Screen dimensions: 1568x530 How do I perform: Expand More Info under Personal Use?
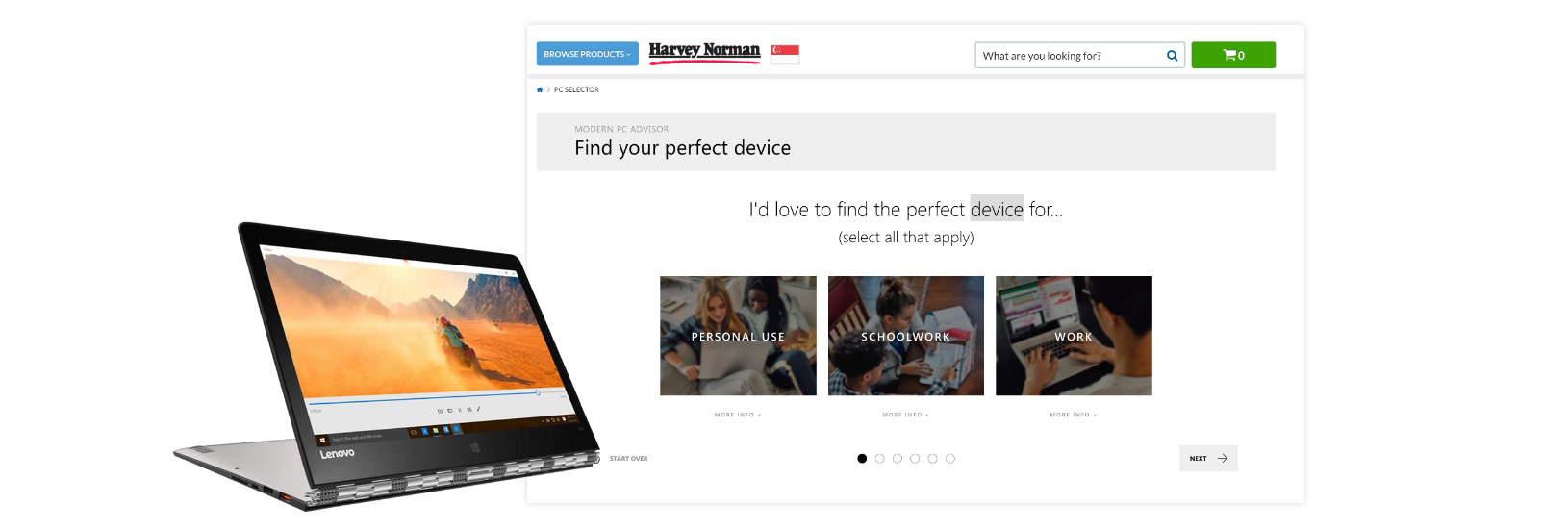[738, 415]
